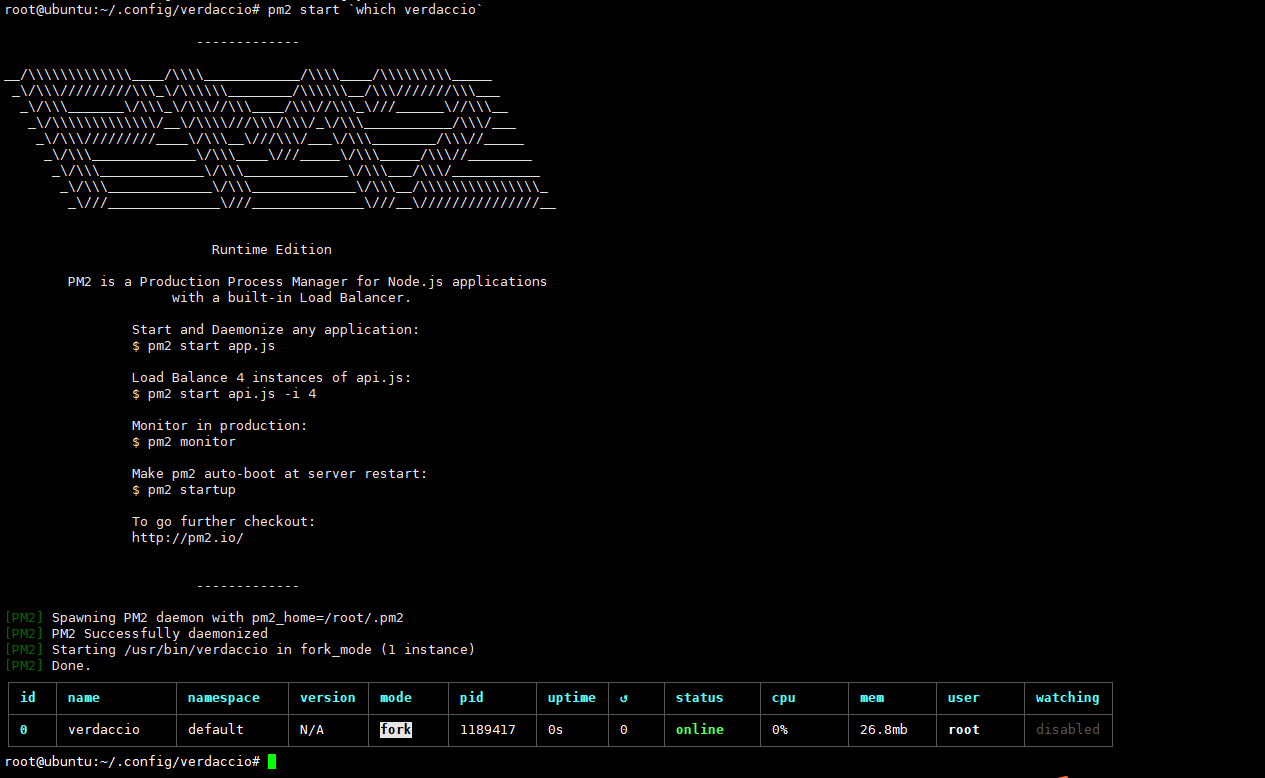This screenshot has height=778, width=1265.
Task: Click the 'PM2 Successfully daemonized' line
Action: (160, 634)
